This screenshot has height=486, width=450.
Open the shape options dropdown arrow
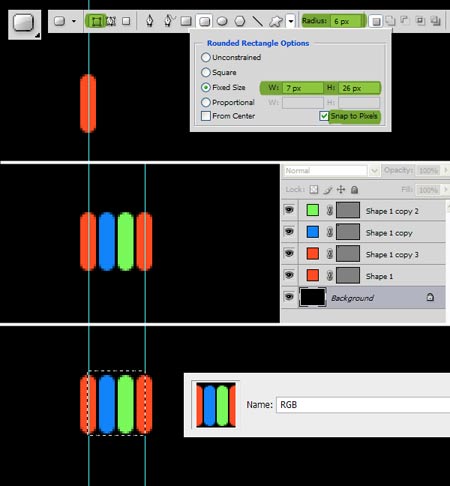(x=291, y=21)
